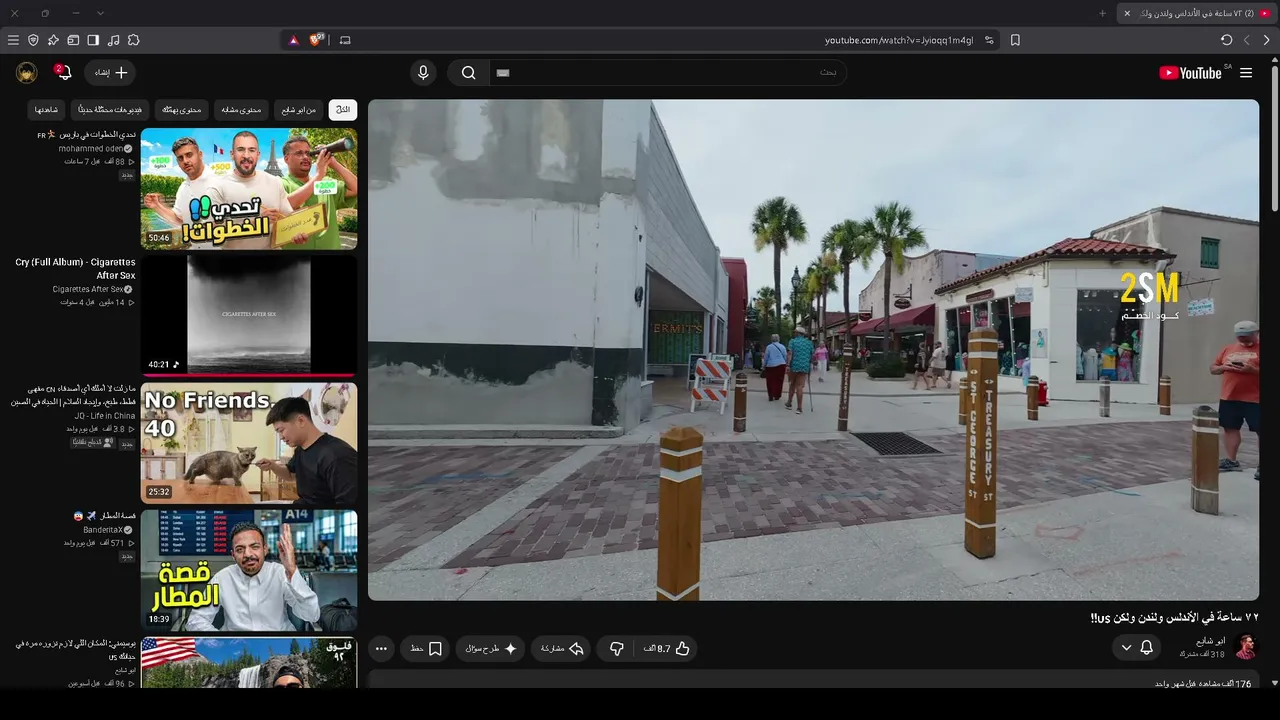Select the 'محتوى يهمّك' filter chip
Screen dimensions: 1280x720
tap(182, 109)
